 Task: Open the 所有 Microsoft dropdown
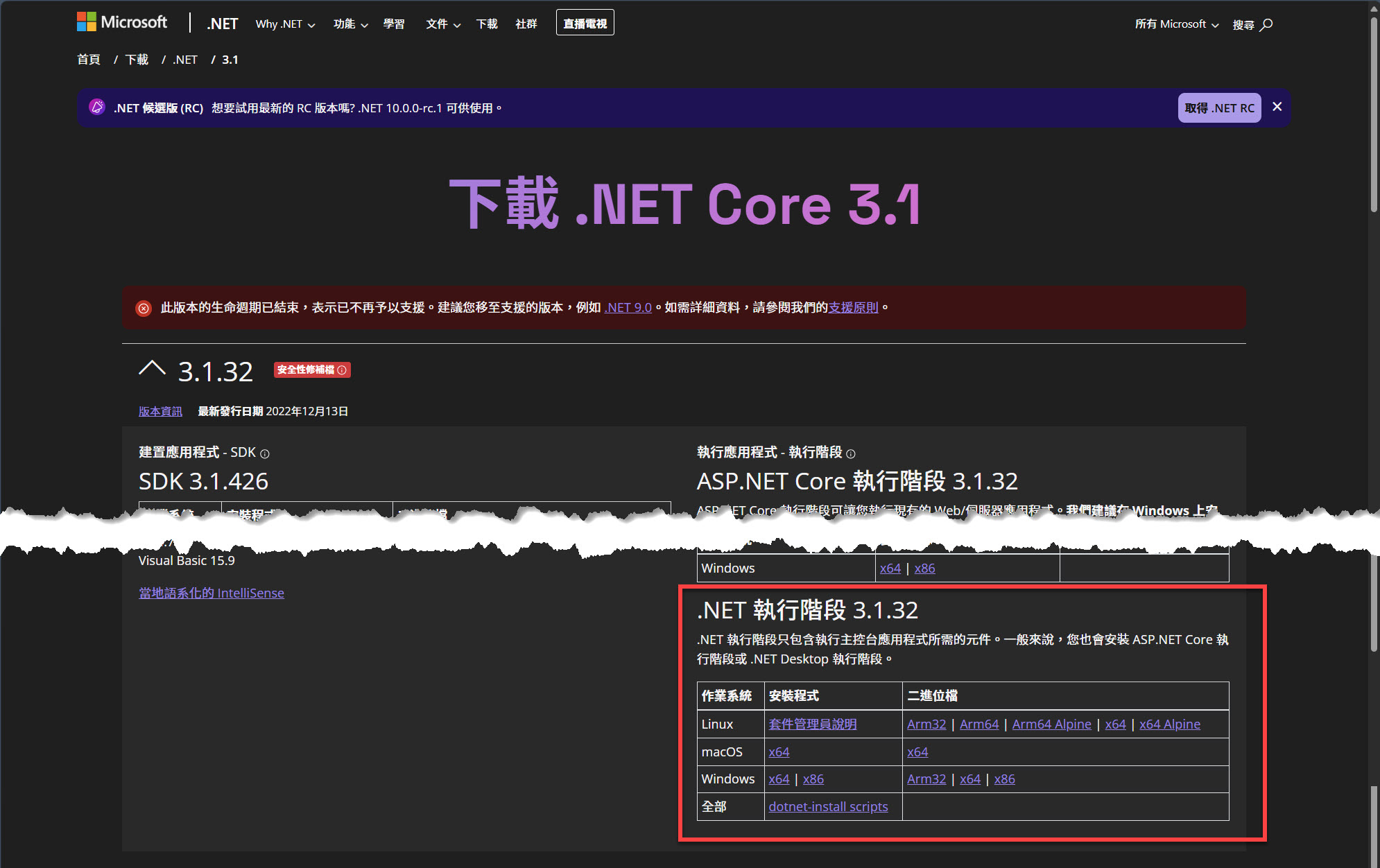click(1176, 24)
